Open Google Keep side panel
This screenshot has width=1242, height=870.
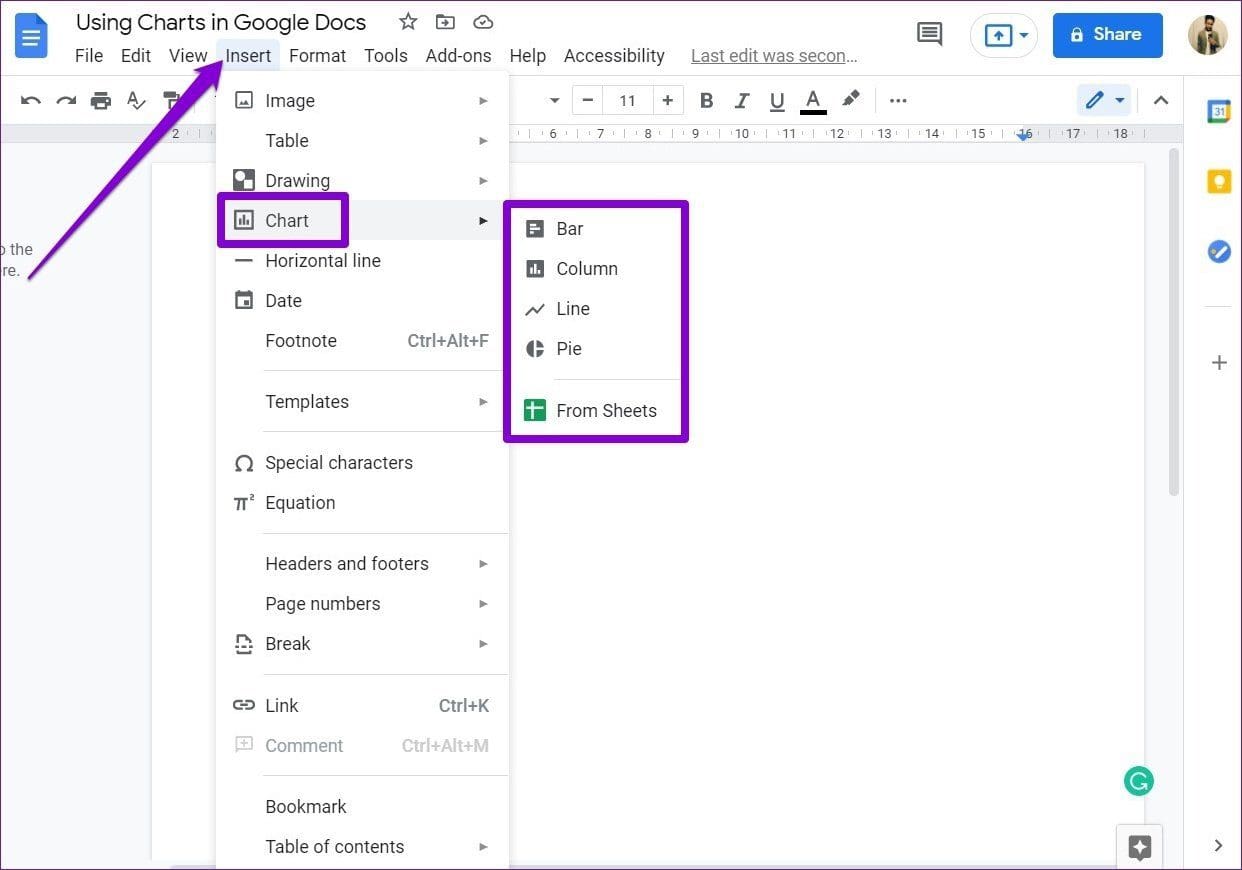pos(1218,181)
